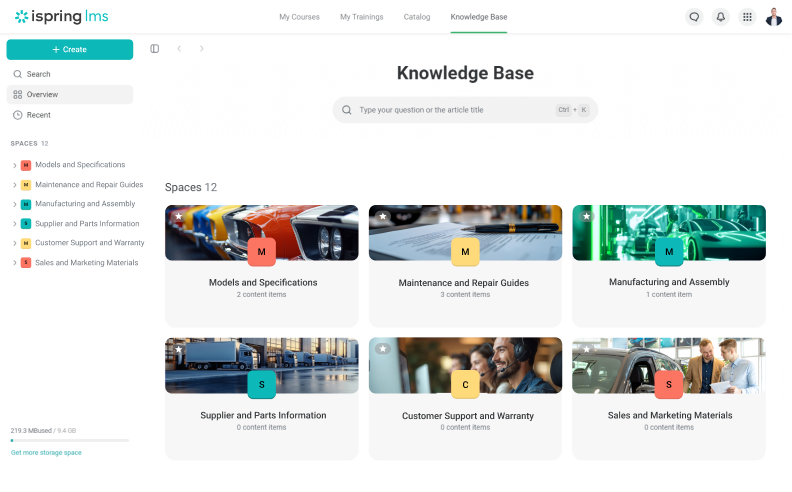Follow the Get more storage space link
The height and width of the screenshot is (492, 792).
pos(46,453)
